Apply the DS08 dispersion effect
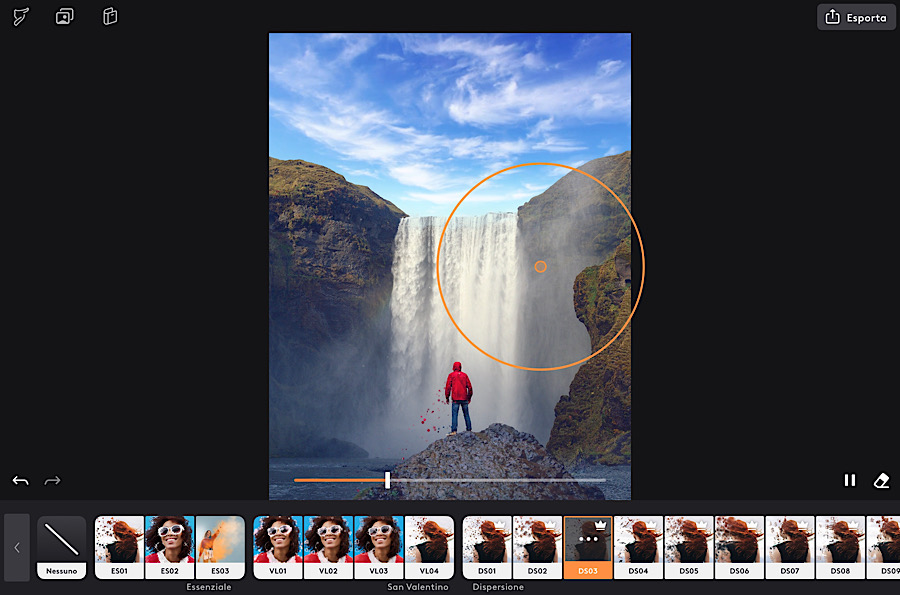900x595 pixels. tap(841, 547)
